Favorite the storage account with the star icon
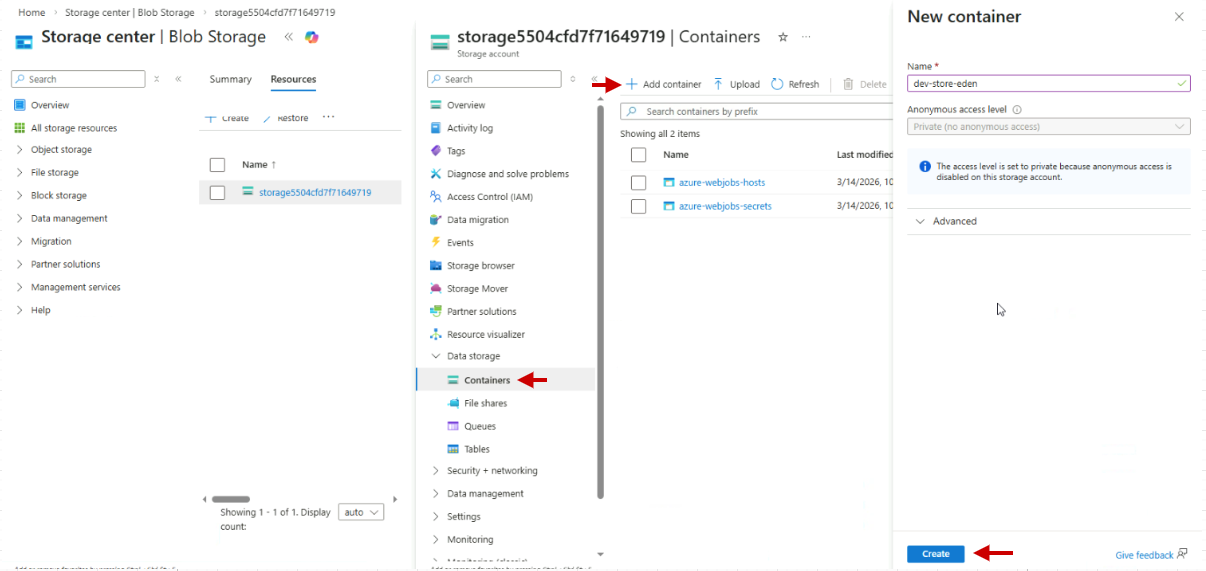Image resolution: width=1206 pixels, height=571 pixels. [x=783, y=37]
